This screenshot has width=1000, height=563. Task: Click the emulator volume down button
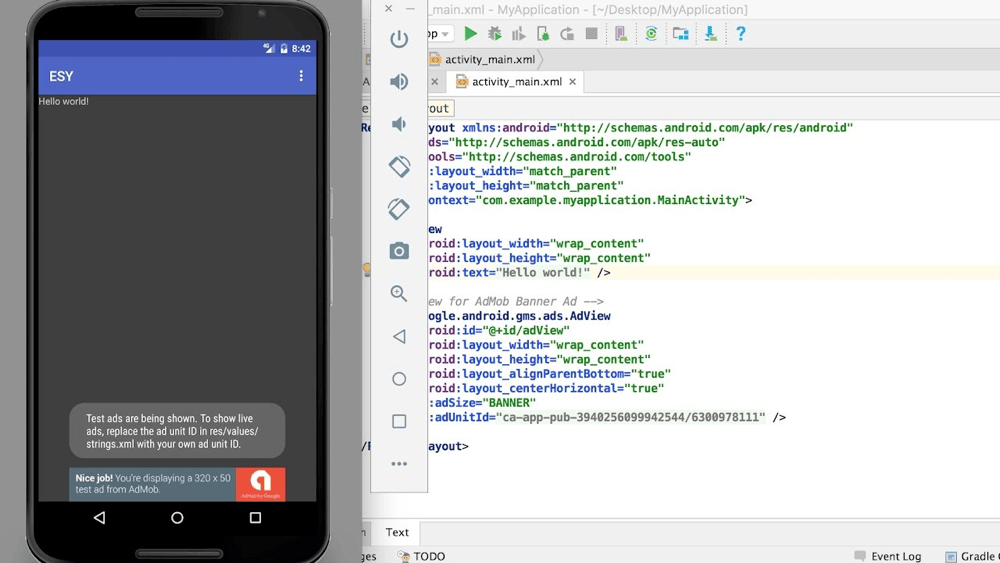coord(399,124)
